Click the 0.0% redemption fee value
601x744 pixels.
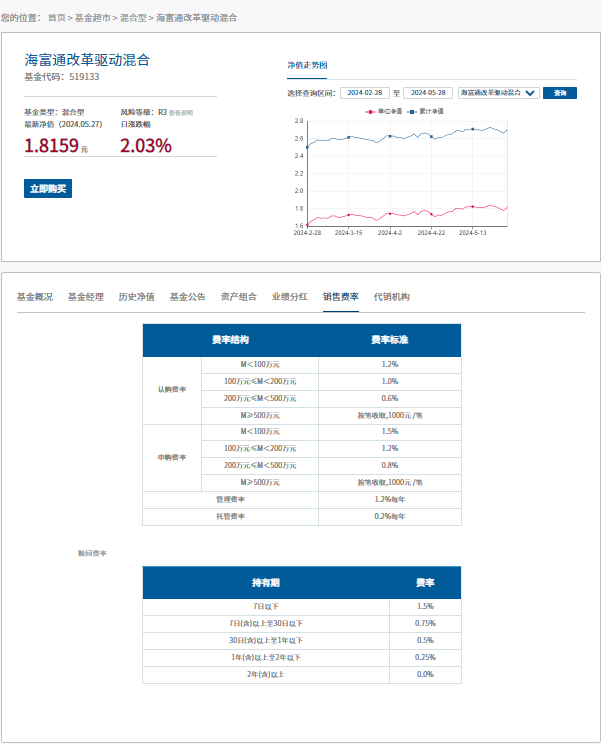coord(425,675)
